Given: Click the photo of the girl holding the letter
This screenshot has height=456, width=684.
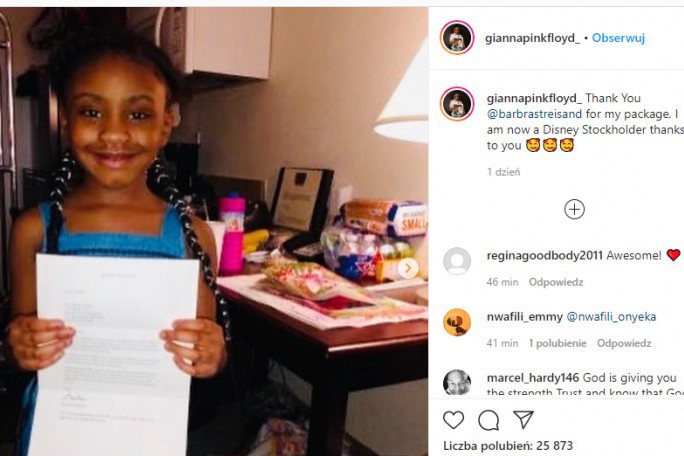Looking at the screenshot, I should click(x=214, y=231).
